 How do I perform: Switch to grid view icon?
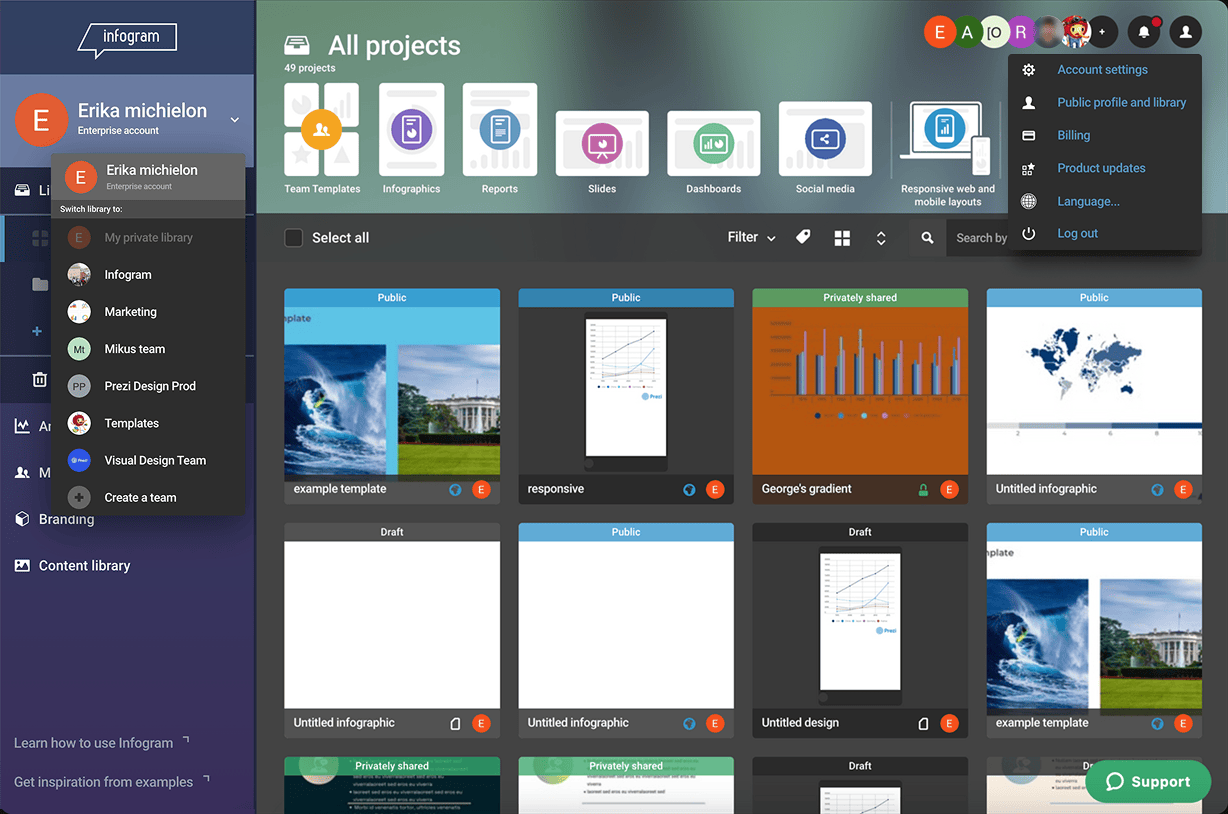[842, 238]
